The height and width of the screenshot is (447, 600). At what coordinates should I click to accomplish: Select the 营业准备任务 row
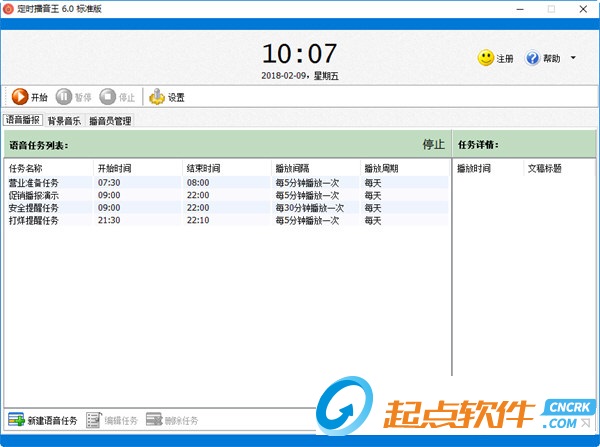[227, 183]
